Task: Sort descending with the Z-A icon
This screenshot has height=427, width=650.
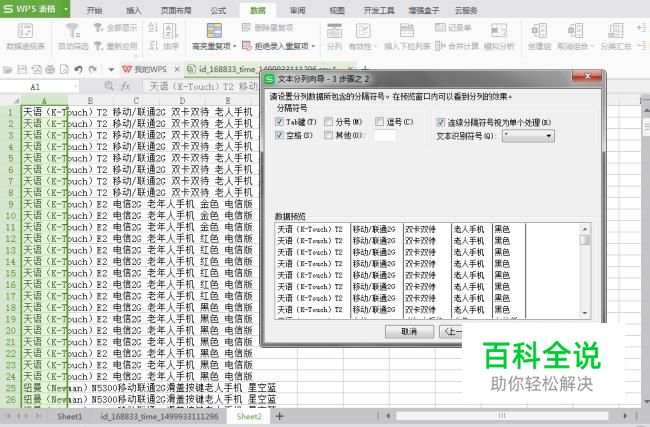Action: click(x=153, y=45)
